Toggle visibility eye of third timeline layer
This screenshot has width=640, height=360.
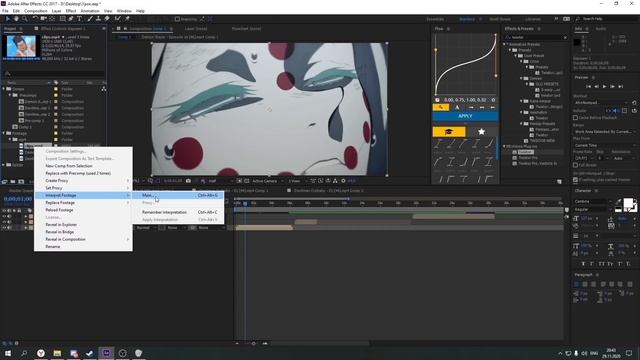[4, 228]
